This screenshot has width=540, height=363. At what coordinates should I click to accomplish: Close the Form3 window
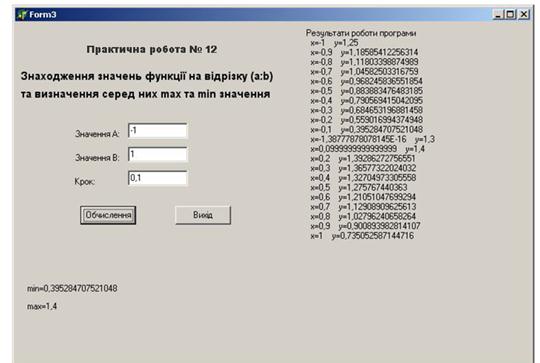[x=524, y=14]
